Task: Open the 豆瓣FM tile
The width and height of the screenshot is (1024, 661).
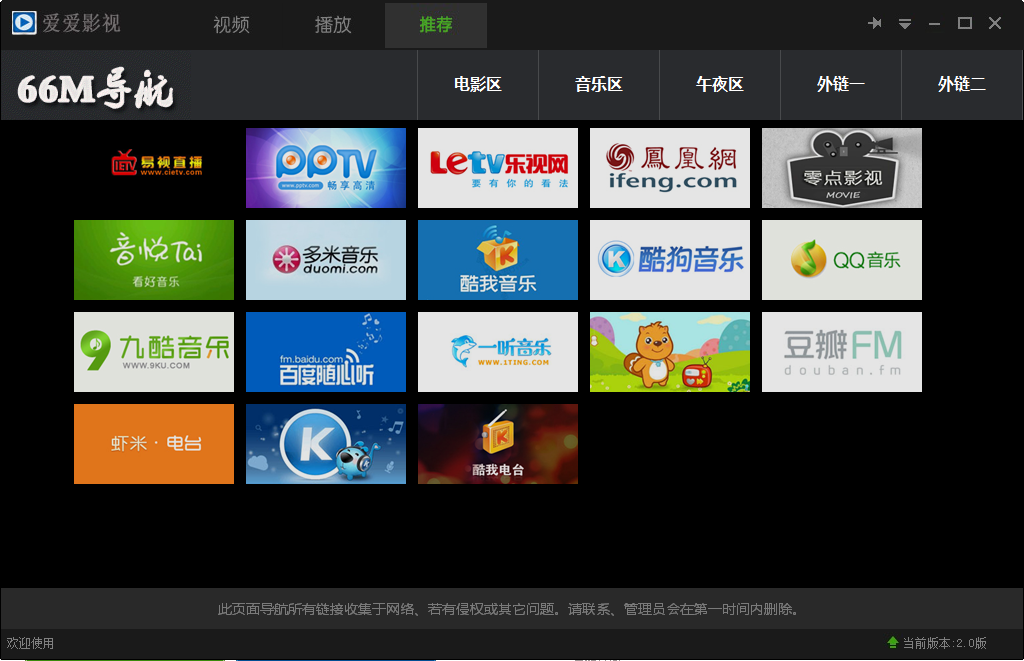Action: coord(842,352)
